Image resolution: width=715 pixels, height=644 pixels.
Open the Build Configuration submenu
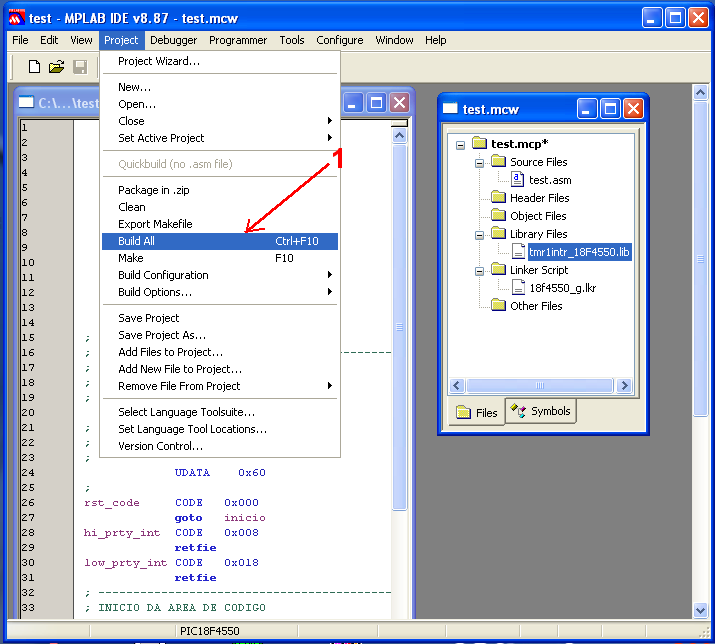[x=220, y=275]
